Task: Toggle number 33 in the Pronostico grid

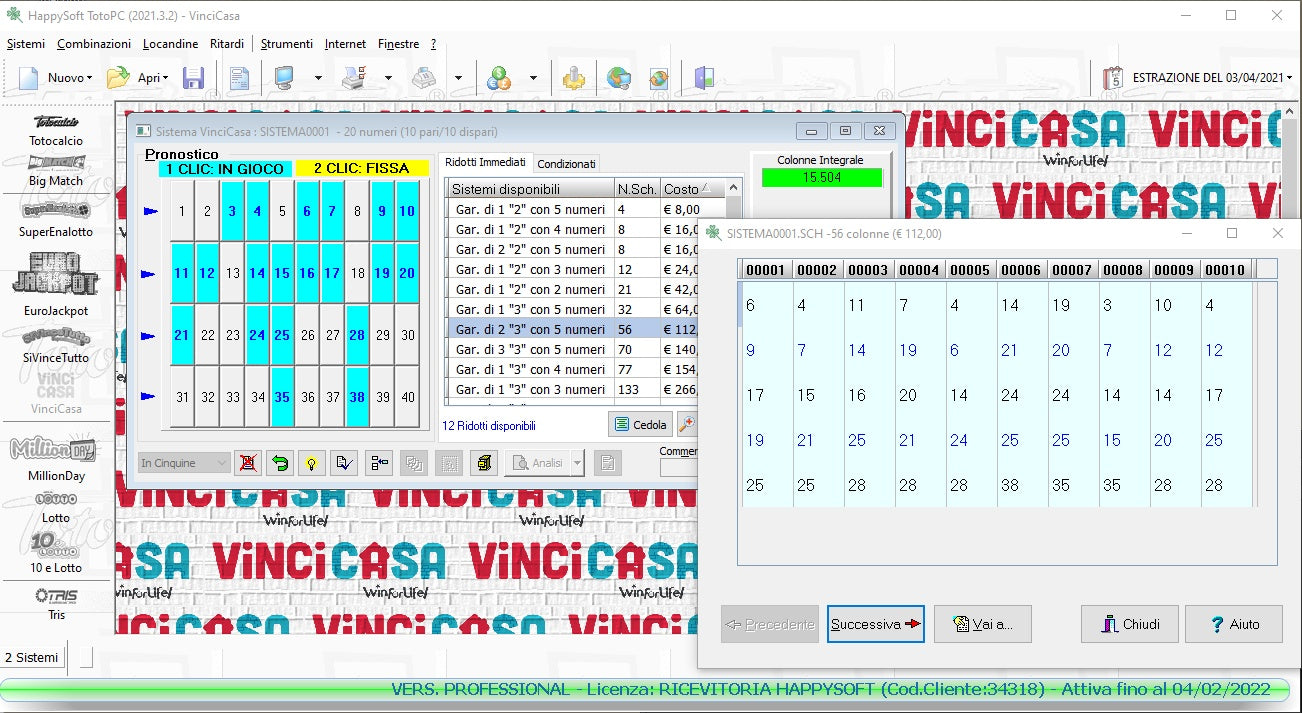Action: [232, 397]
